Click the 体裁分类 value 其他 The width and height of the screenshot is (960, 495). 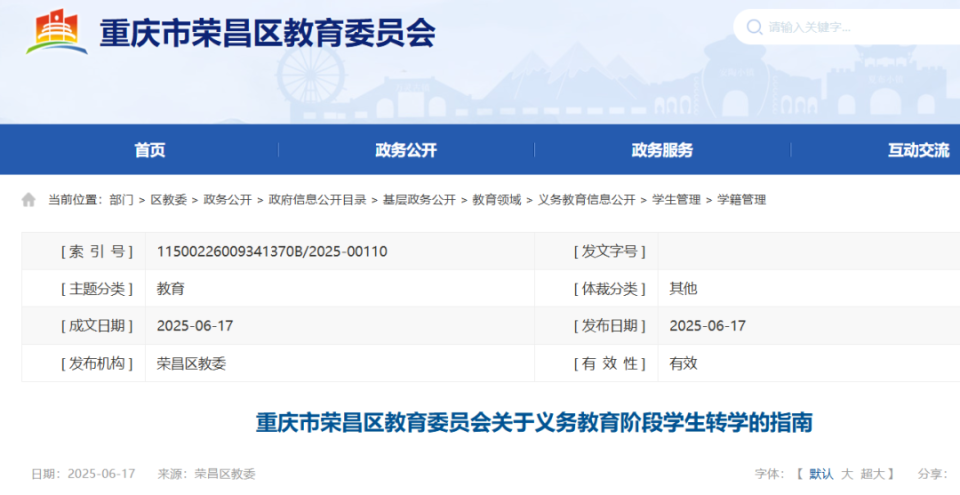tap(683, 289)
